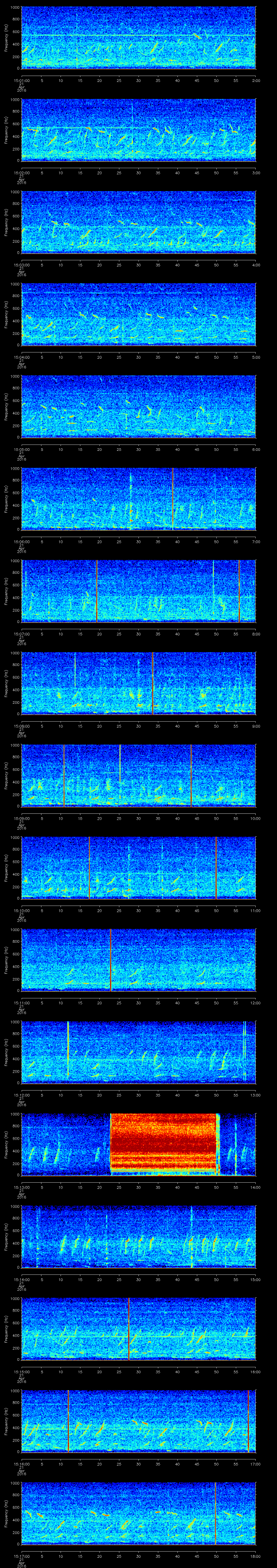Select the spectrogram panel starting at 15:08:00

coord(139,683)
